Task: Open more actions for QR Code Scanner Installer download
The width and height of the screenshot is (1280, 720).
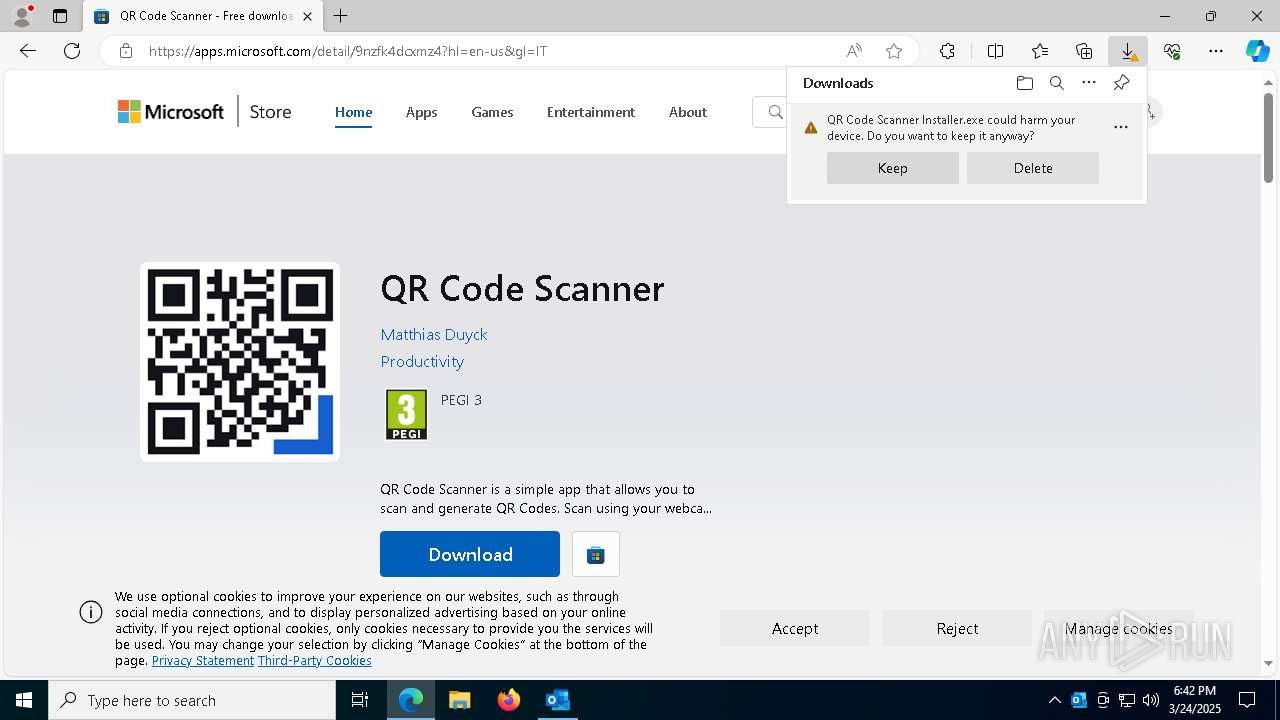Action: (1121, 127)
